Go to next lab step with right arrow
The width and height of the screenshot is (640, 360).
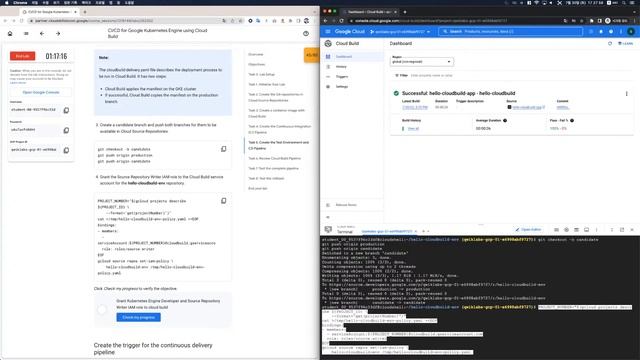pyautogui.click(x=58, y=33)
